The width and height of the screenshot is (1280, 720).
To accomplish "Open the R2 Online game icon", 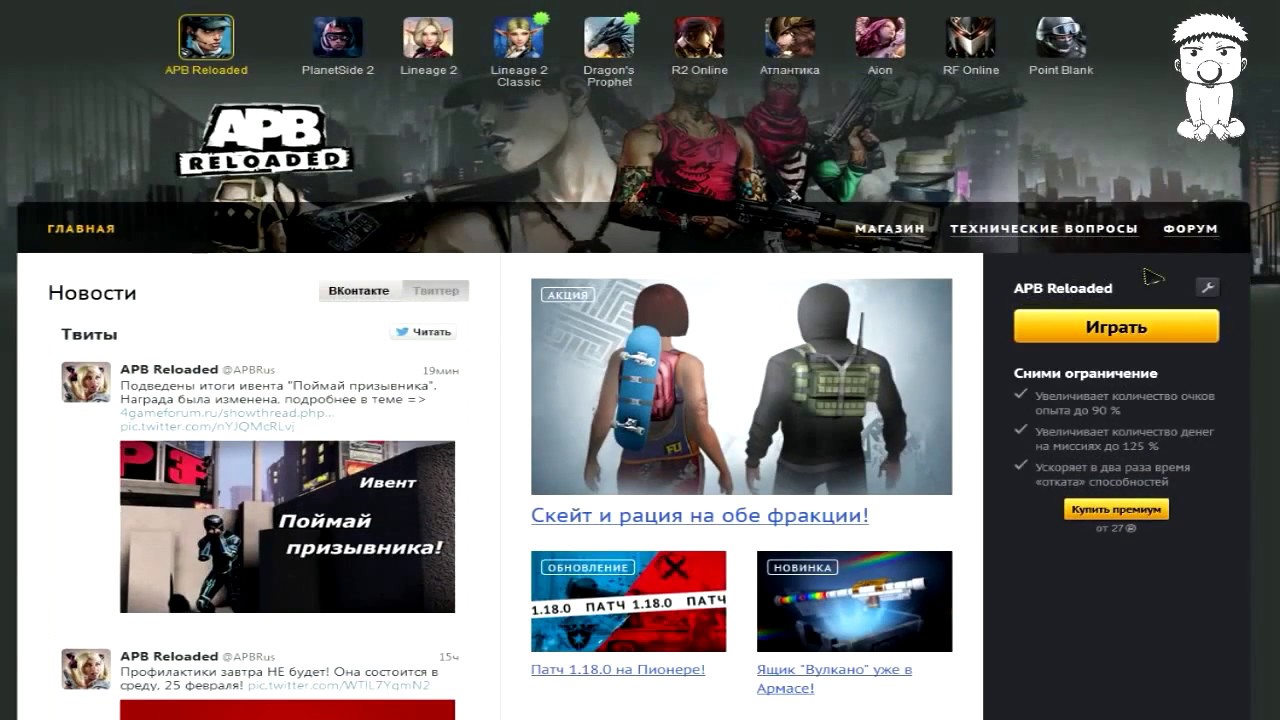I will (699, 38).
